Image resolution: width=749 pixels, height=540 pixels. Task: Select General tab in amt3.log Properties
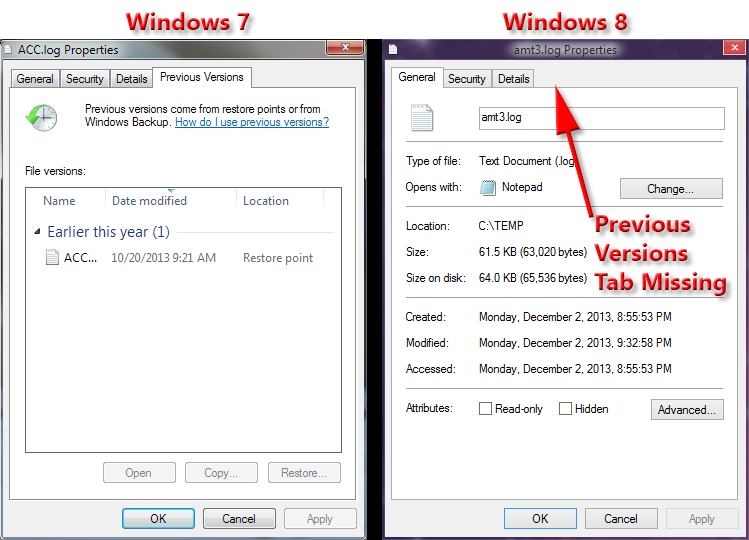pyautogui.click(x=417, y=77)
